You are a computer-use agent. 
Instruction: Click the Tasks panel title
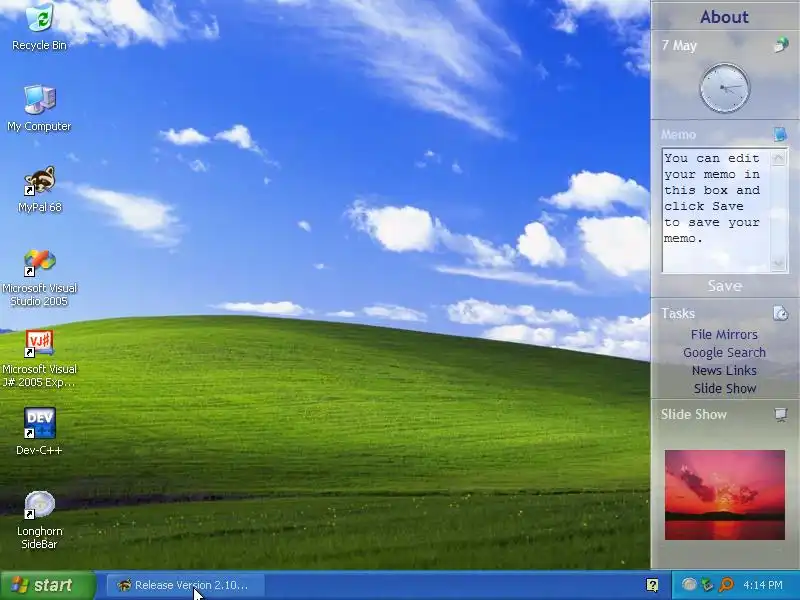coord(678,313)
